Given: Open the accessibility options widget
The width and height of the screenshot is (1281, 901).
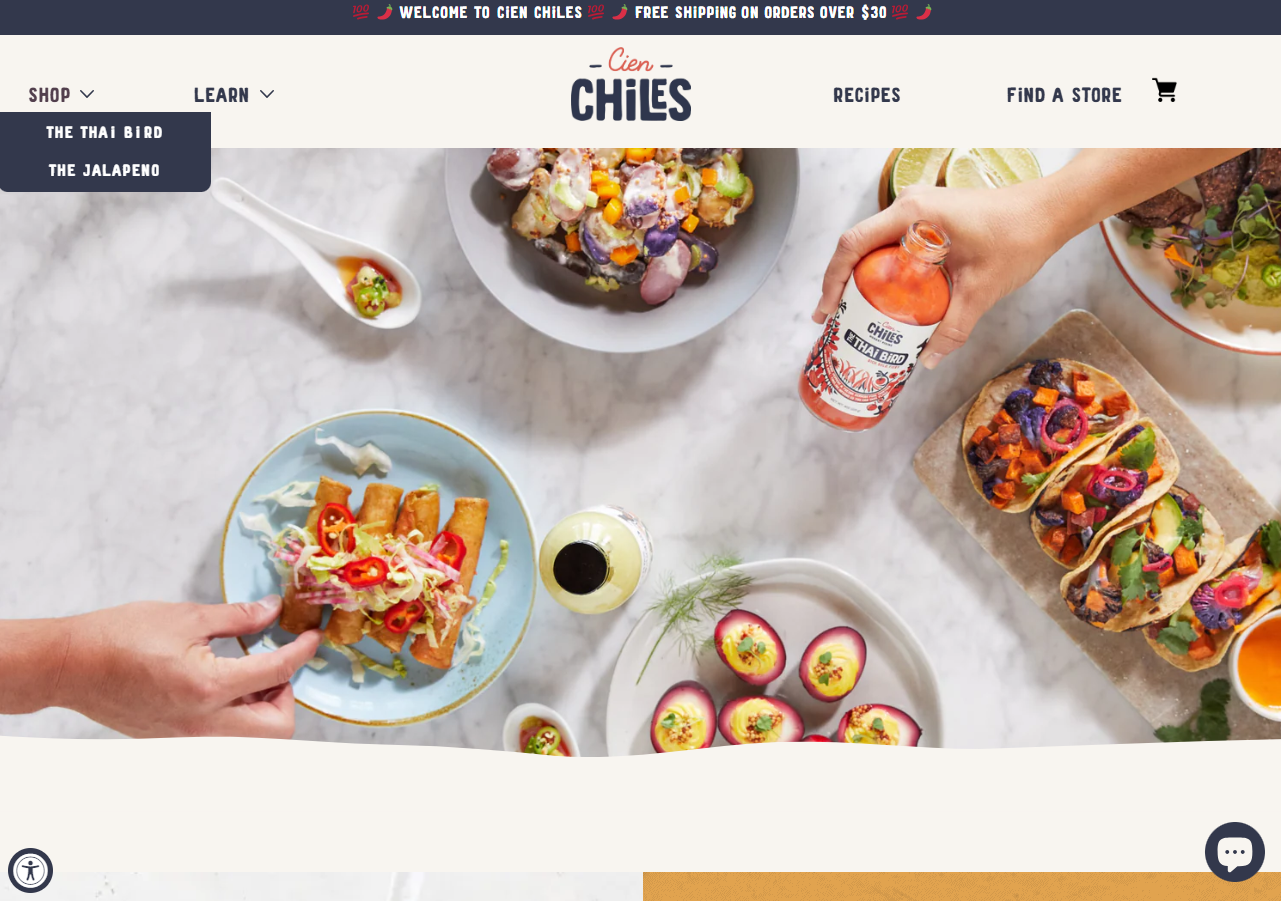Looking at the screenshot, I should 30,870.
